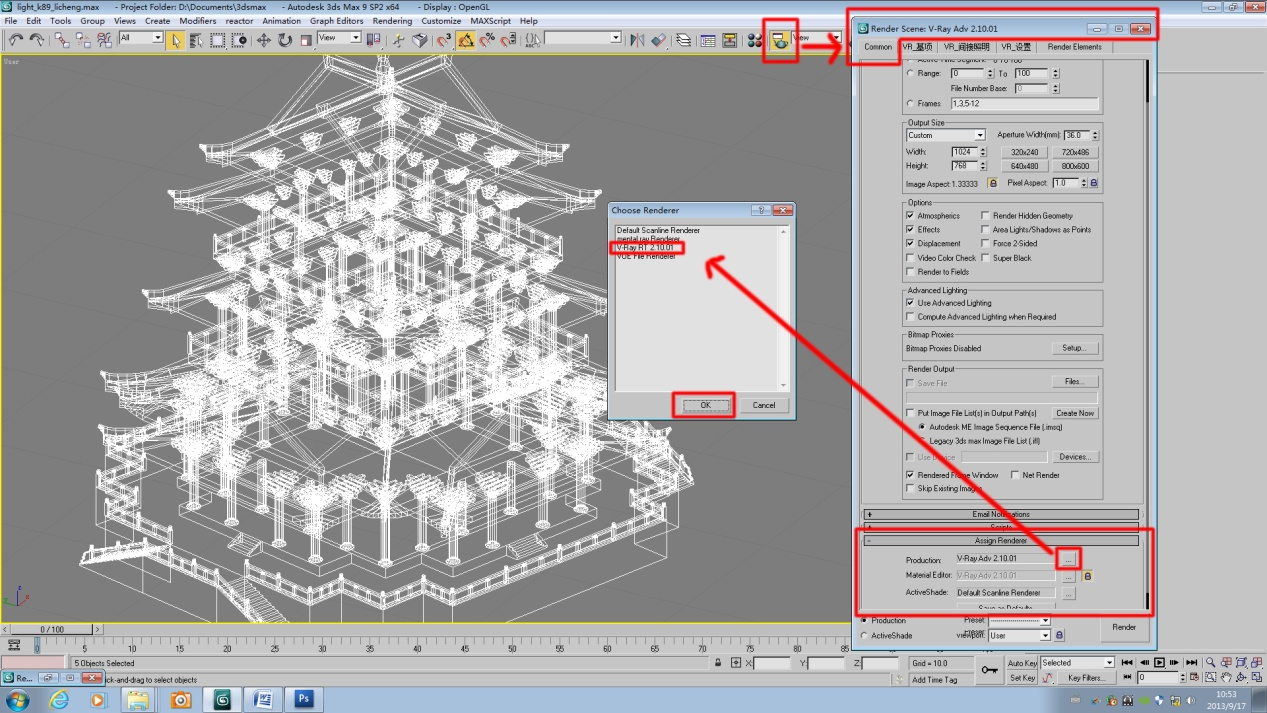Open the key filter Selected dropdown

[1077, 662]
